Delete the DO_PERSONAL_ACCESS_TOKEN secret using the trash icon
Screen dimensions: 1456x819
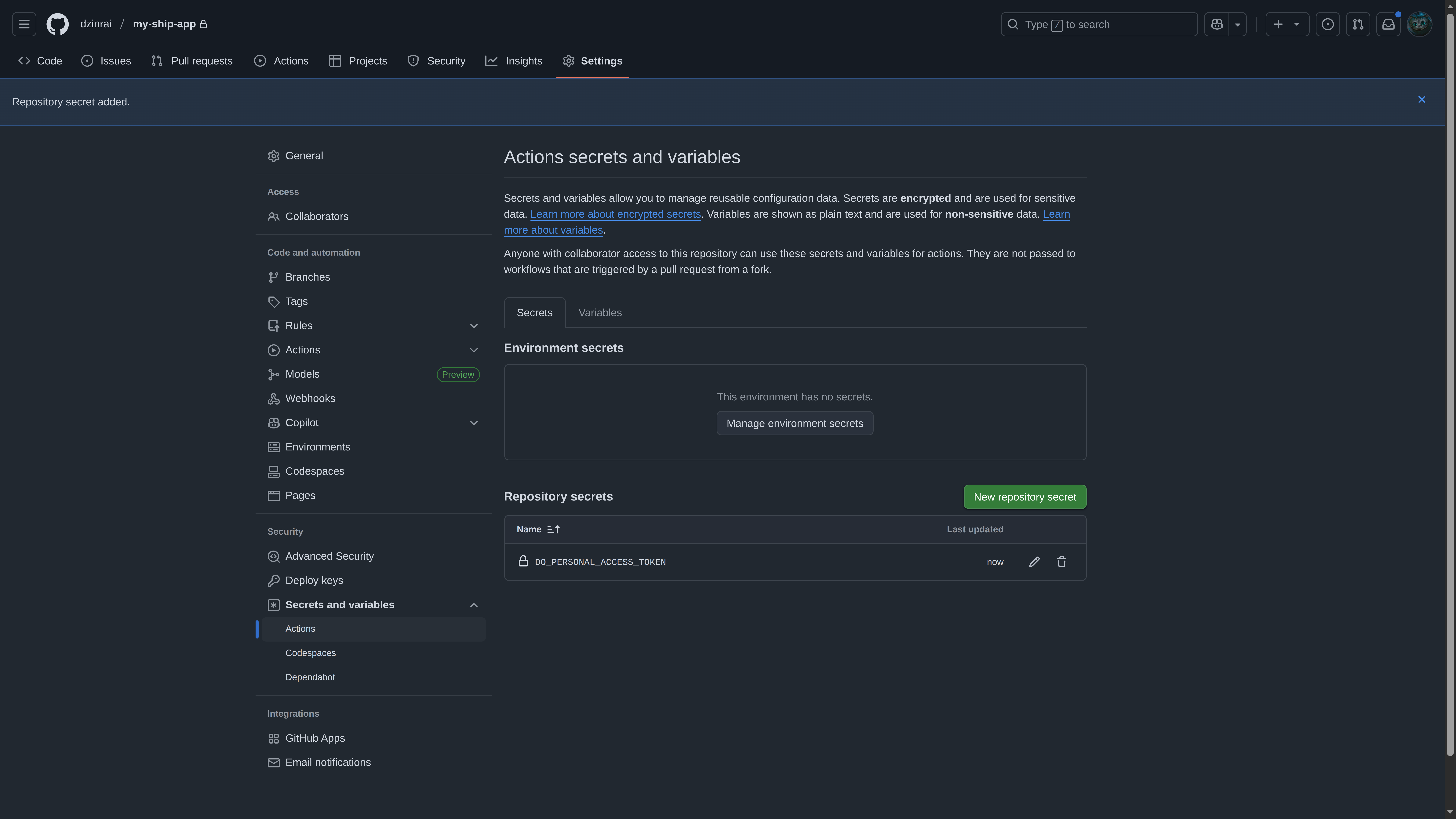point(1061,562)
